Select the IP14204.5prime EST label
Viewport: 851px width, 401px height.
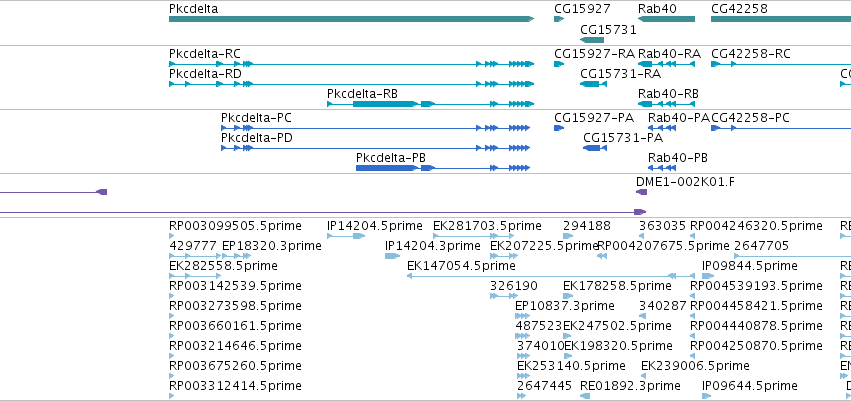[x=374, y=226]
